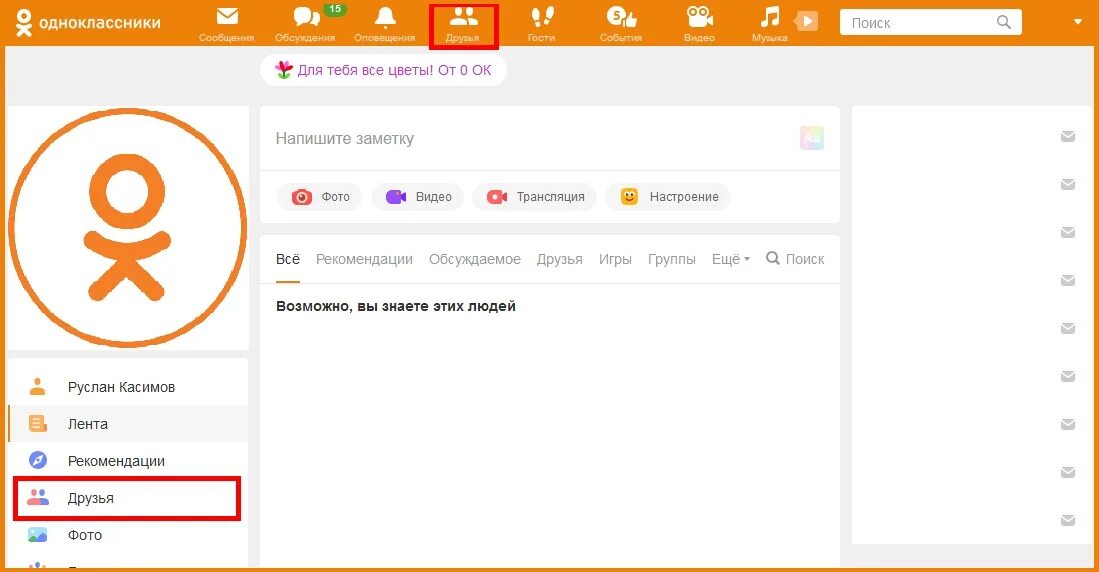This screenshot has width=1099, height=572.
Task: Open the account dropdown arrow at top right
Action: [x=1078, y=22]
